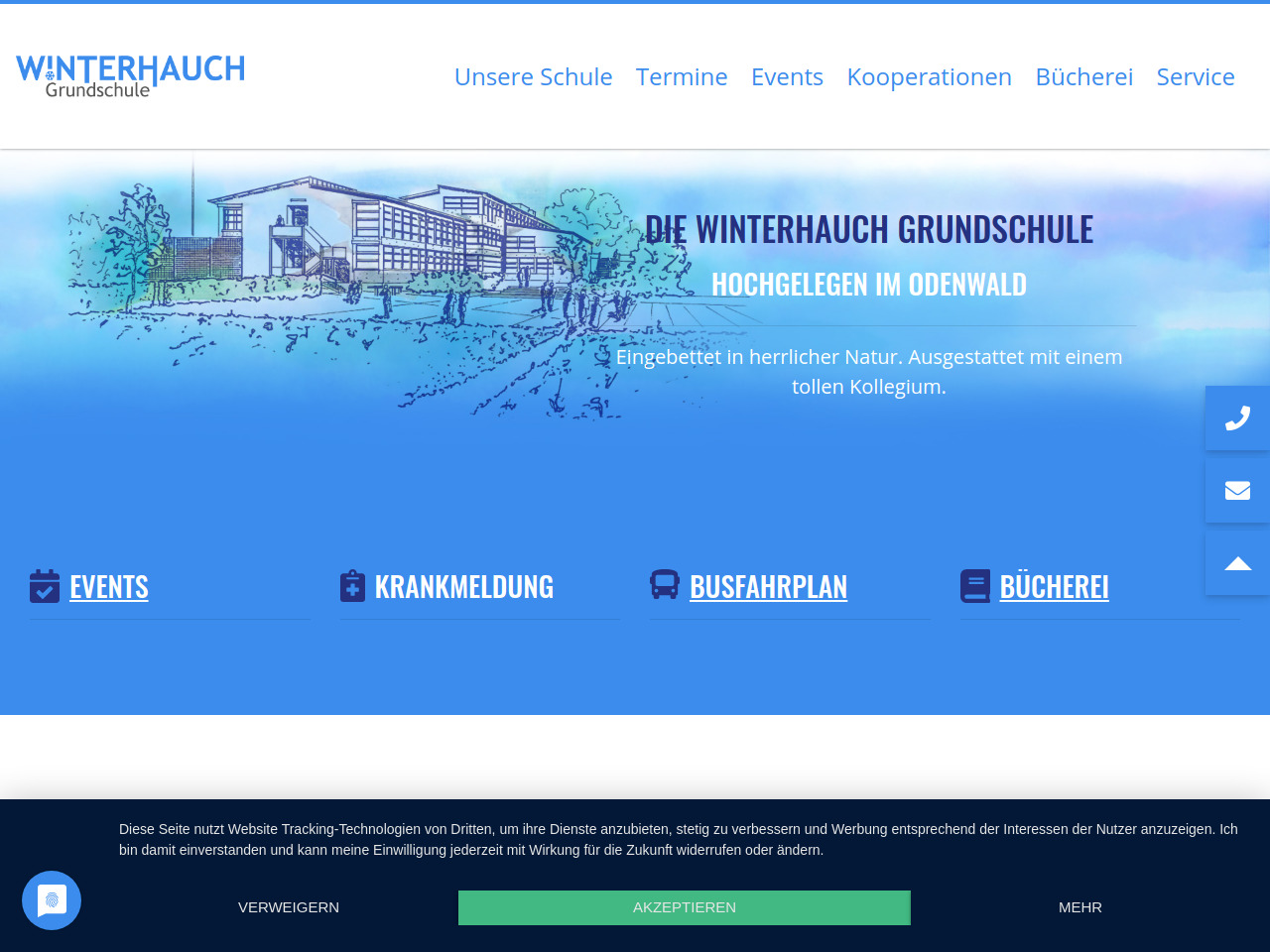Click the Winterhauch Grundschule logo

point(130,76)
